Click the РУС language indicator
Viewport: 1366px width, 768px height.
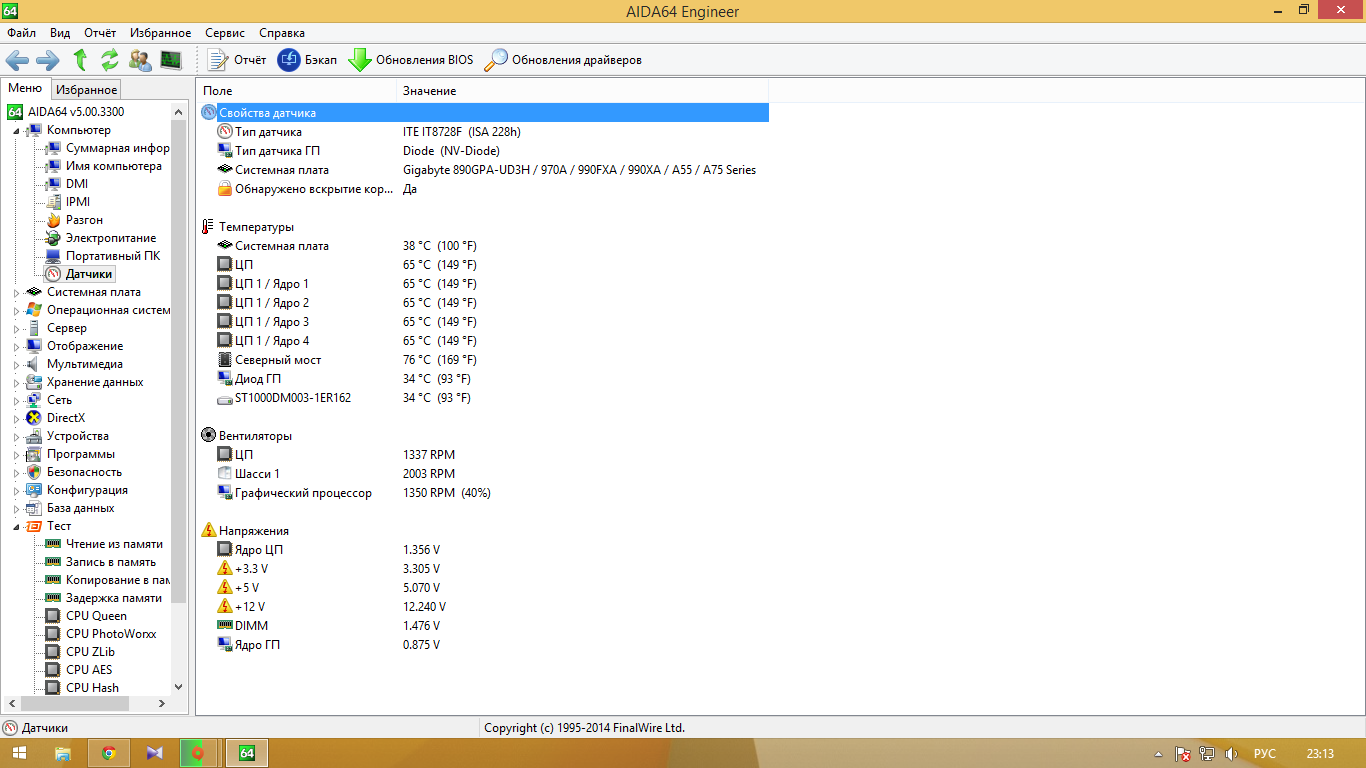click(1265, 754)
